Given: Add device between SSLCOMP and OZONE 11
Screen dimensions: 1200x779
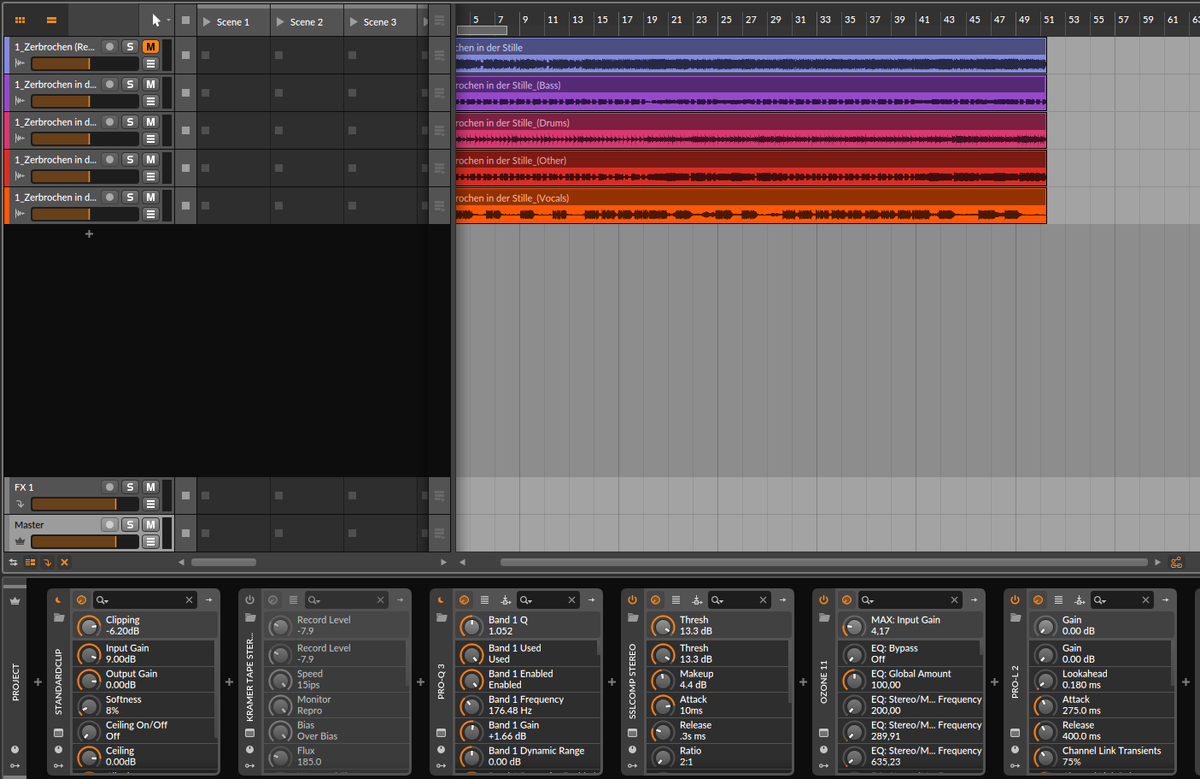Looking at the screenshot, I should click(802, 682).
